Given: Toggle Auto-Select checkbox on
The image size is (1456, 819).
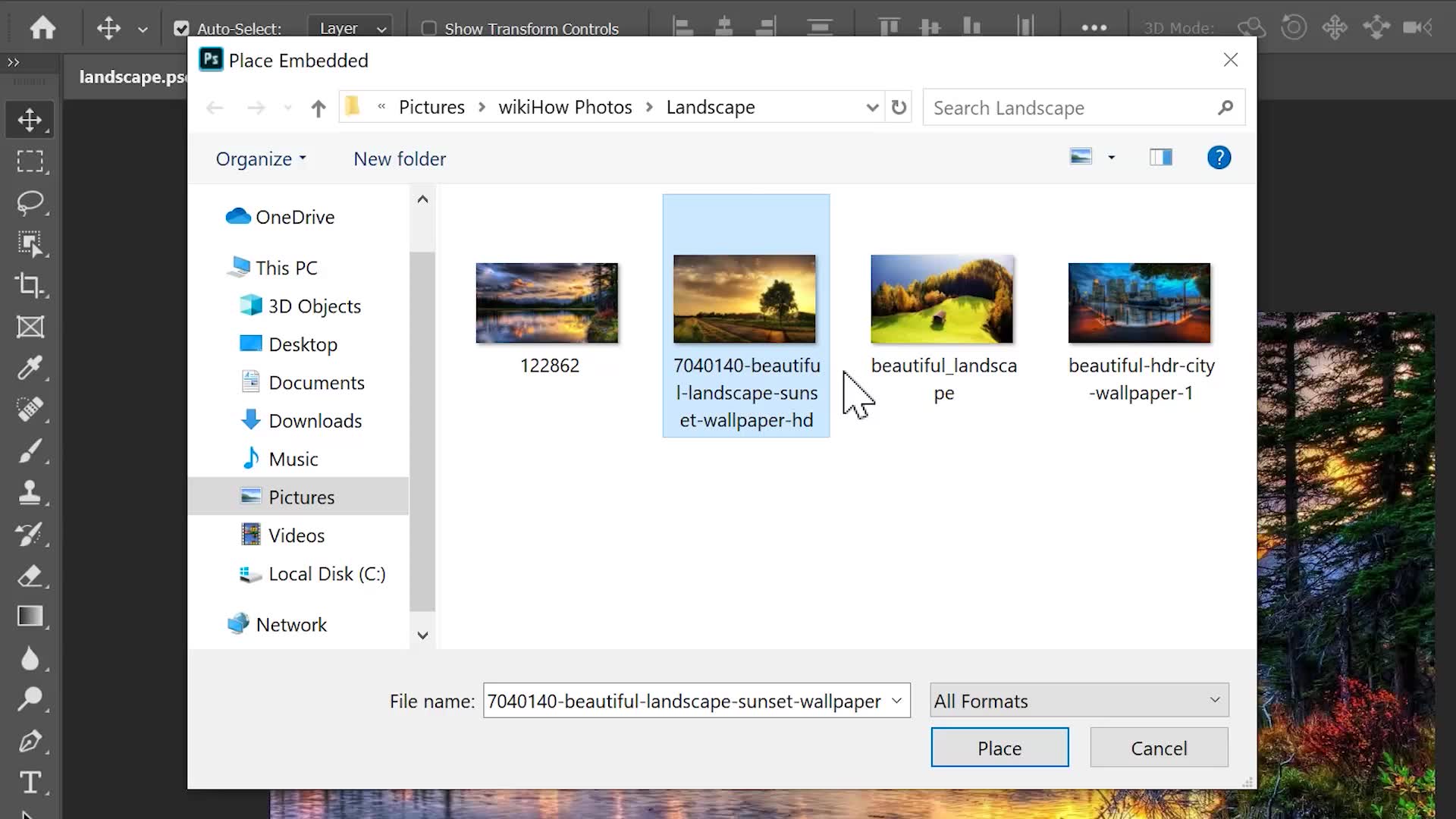Looking at the screenshot, I should tap(182, 28).
